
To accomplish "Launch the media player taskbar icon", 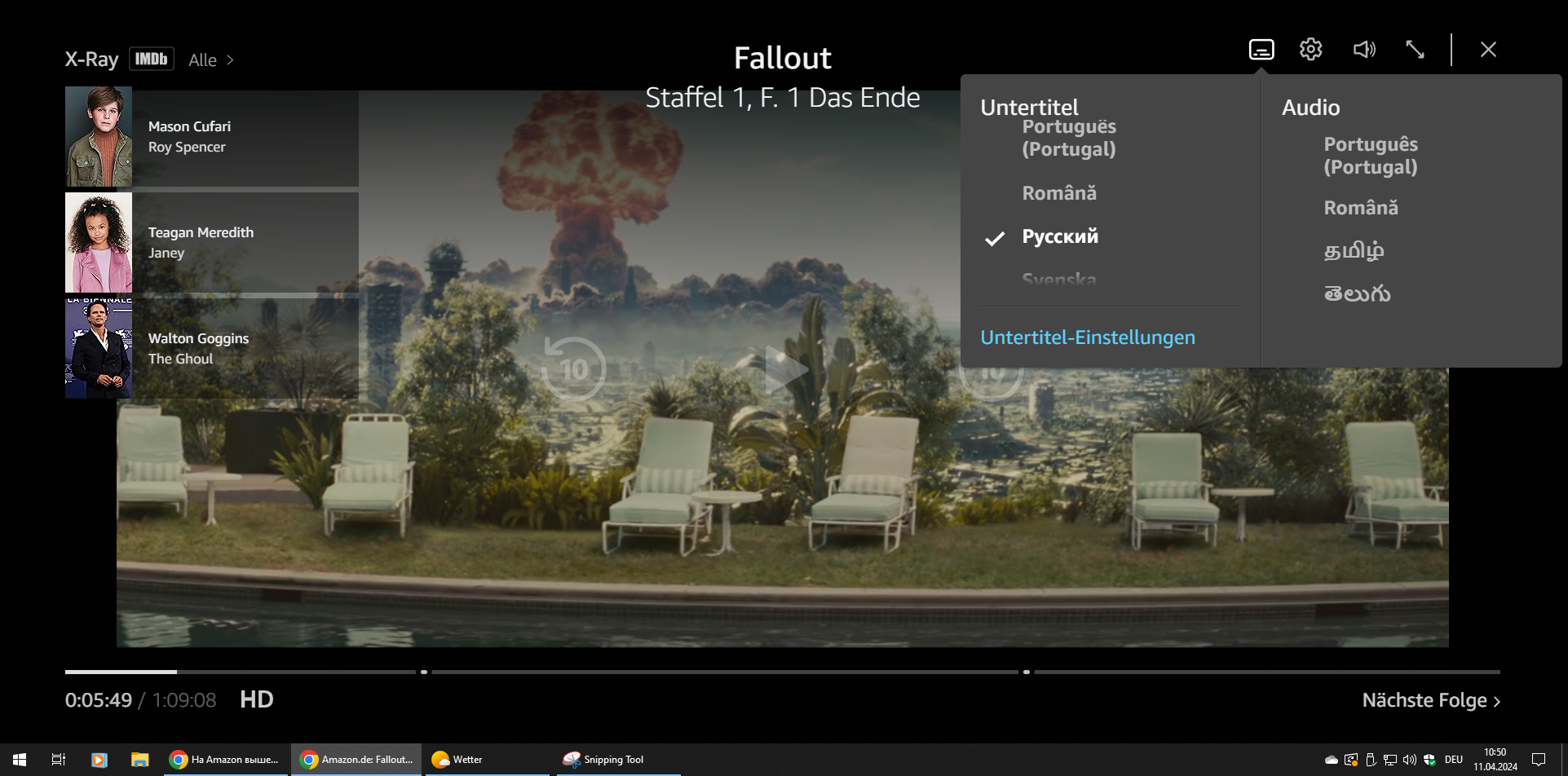I will [x=99, y=760].
